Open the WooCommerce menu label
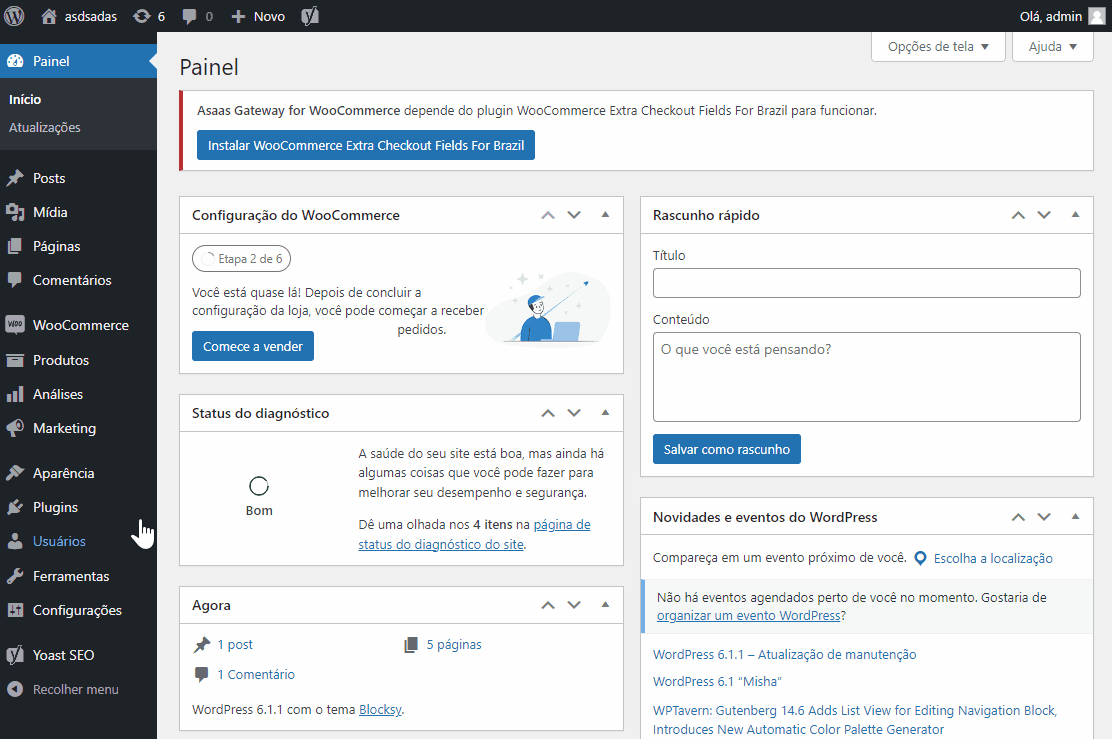This screenshot has height=739, width=1112. [81, 326]
